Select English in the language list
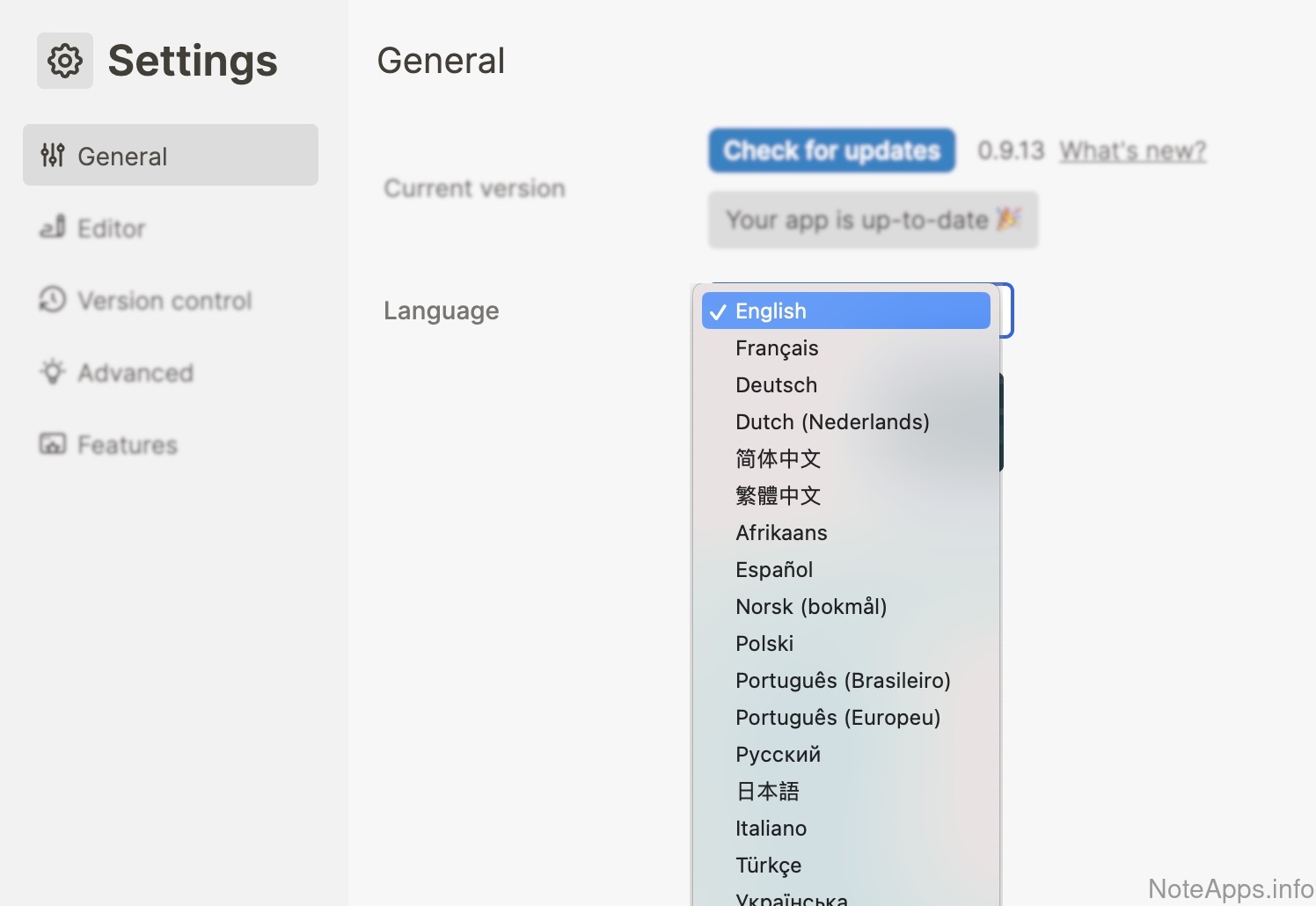Image resolution: width=1316 pixels, height=906 pixels. coord(770,311)
